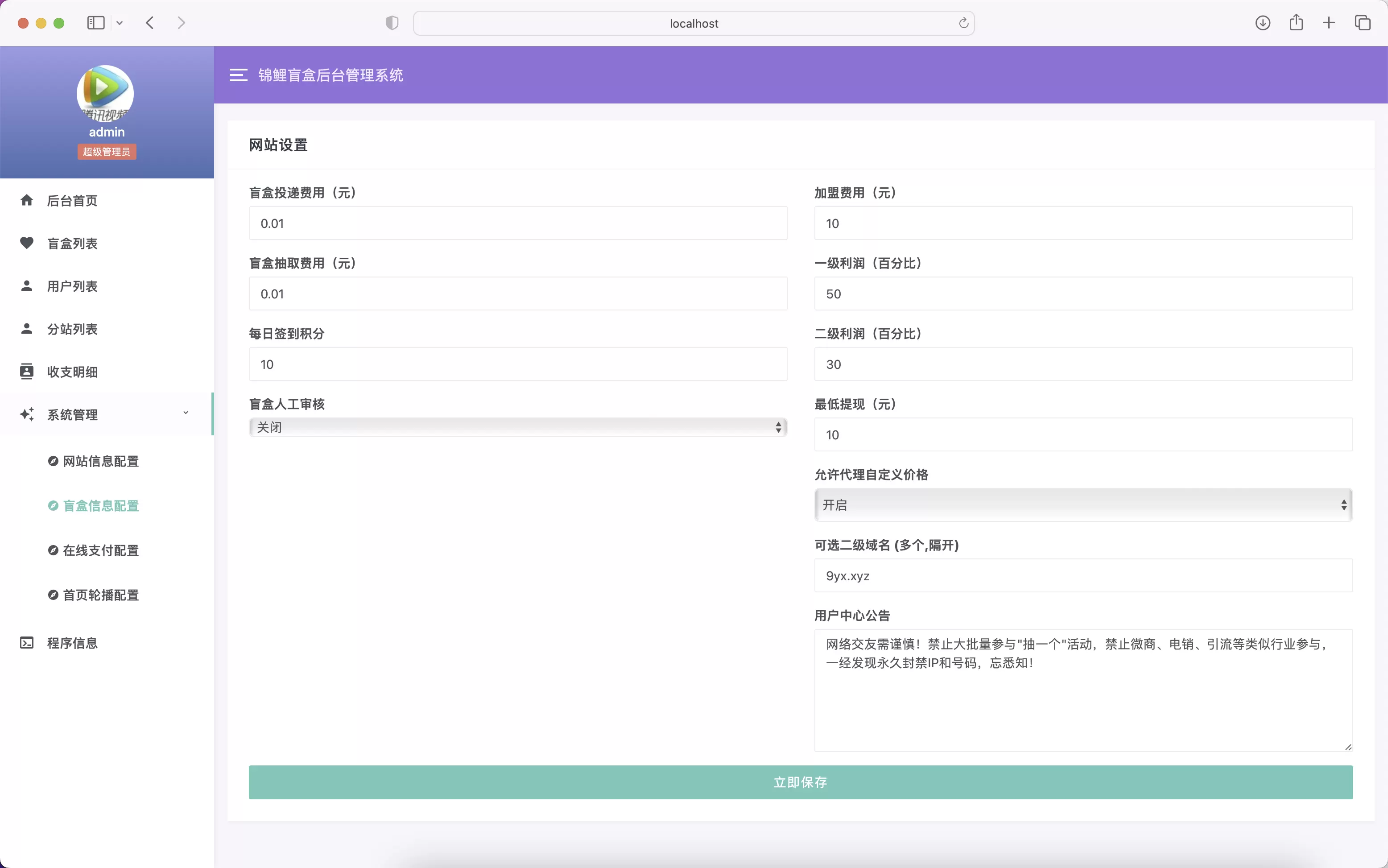Open 网站信息配置 submenu link
Screen dimensions: 1388x868
click(100, 461)
